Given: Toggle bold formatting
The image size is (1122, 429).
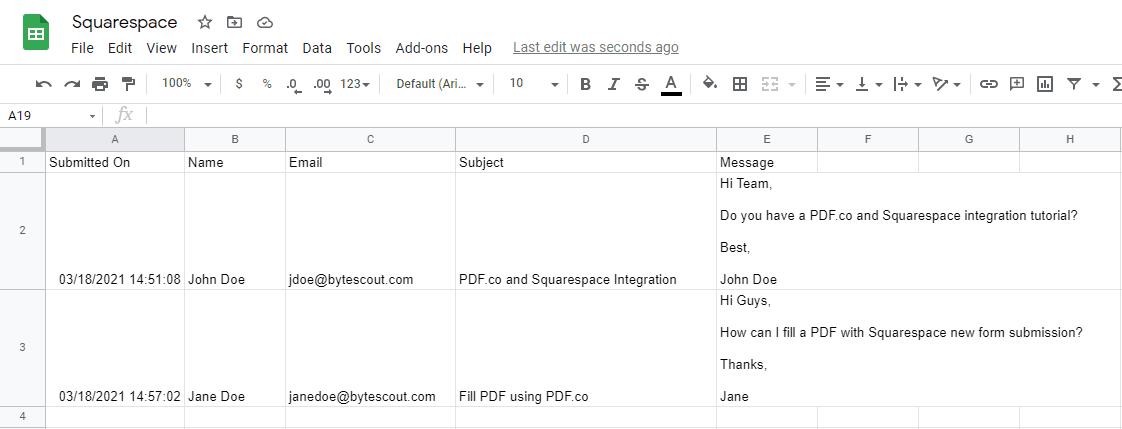Looking at the screenshot, I should click(586, 84).
